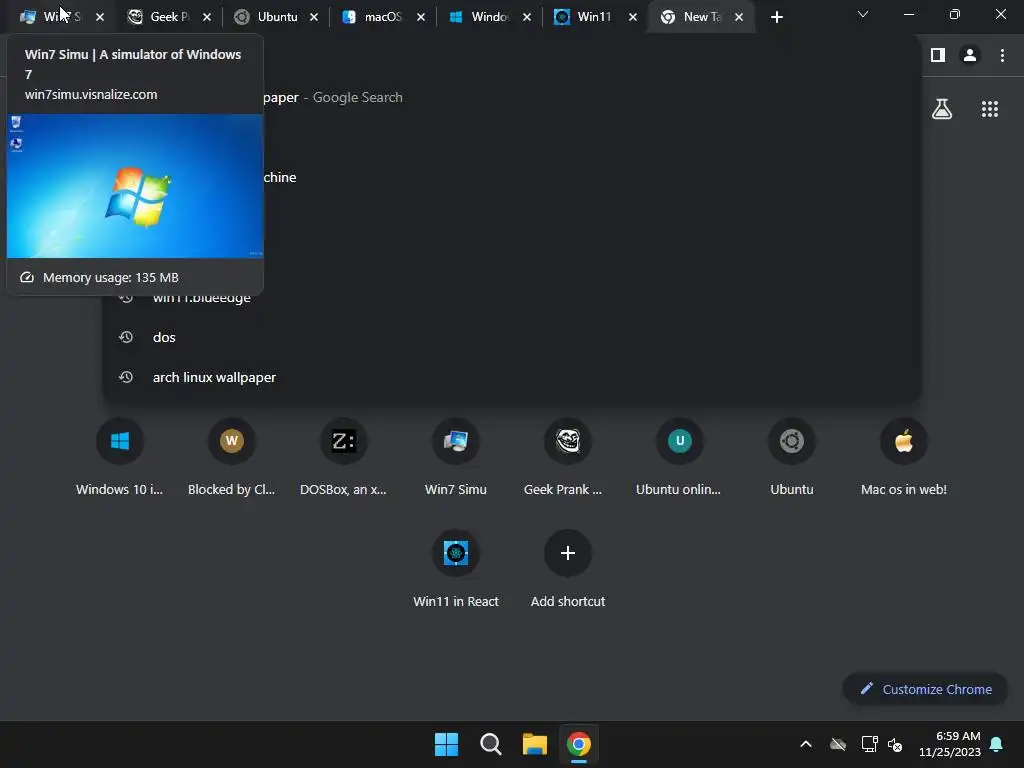
Task: Open the DOSBox shortcut
Action: [344, 458]
